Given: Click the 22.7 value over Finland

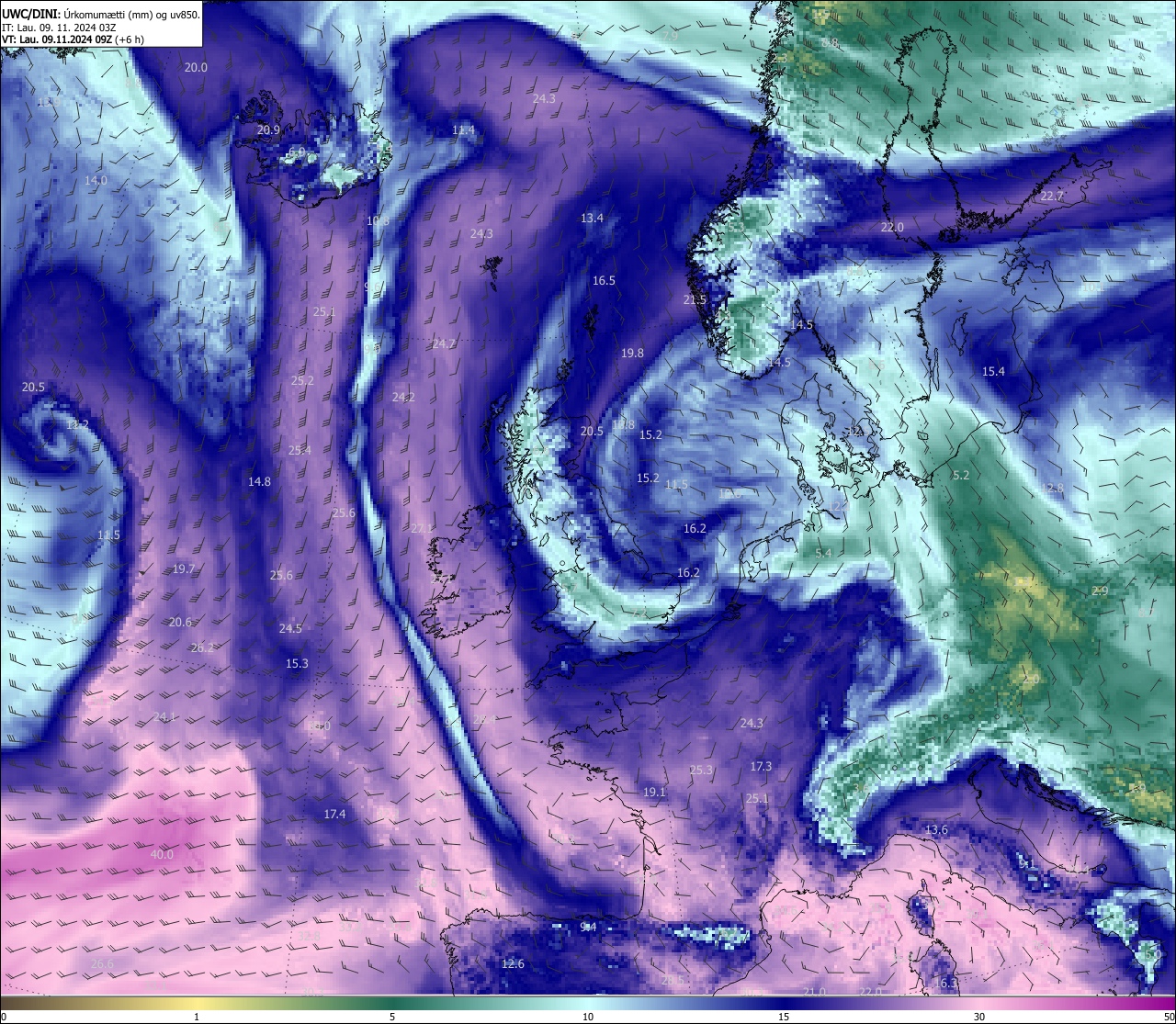Looking at the screenshot, I should point(1052,197).
